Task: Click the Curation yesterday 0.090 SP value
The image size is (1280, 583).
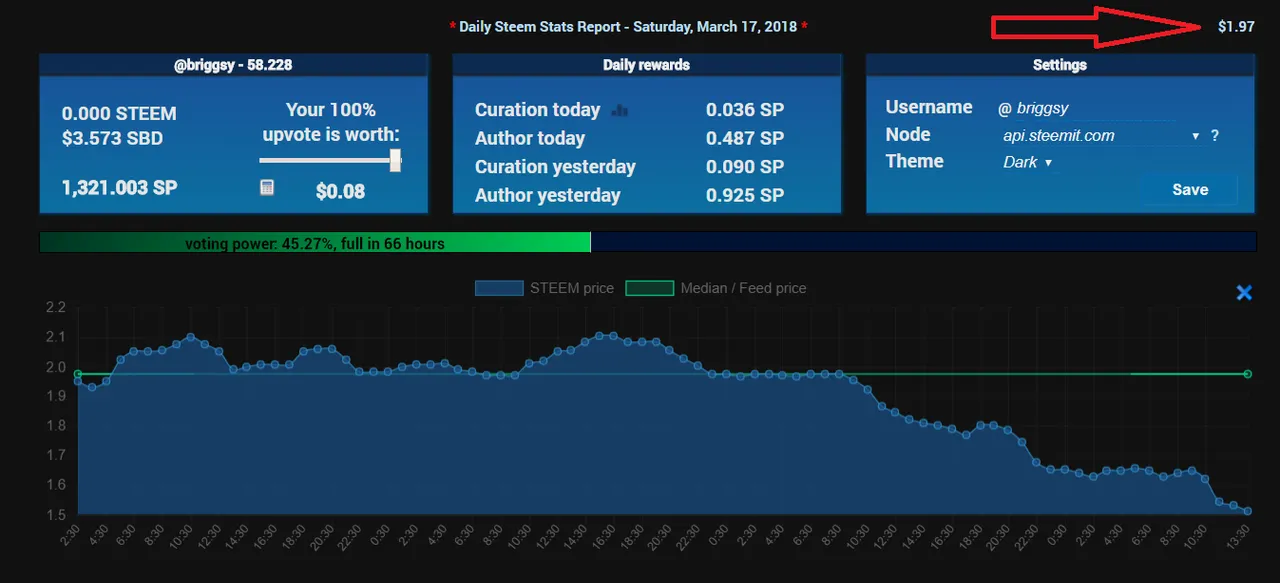Action: [x=745, y=167]
